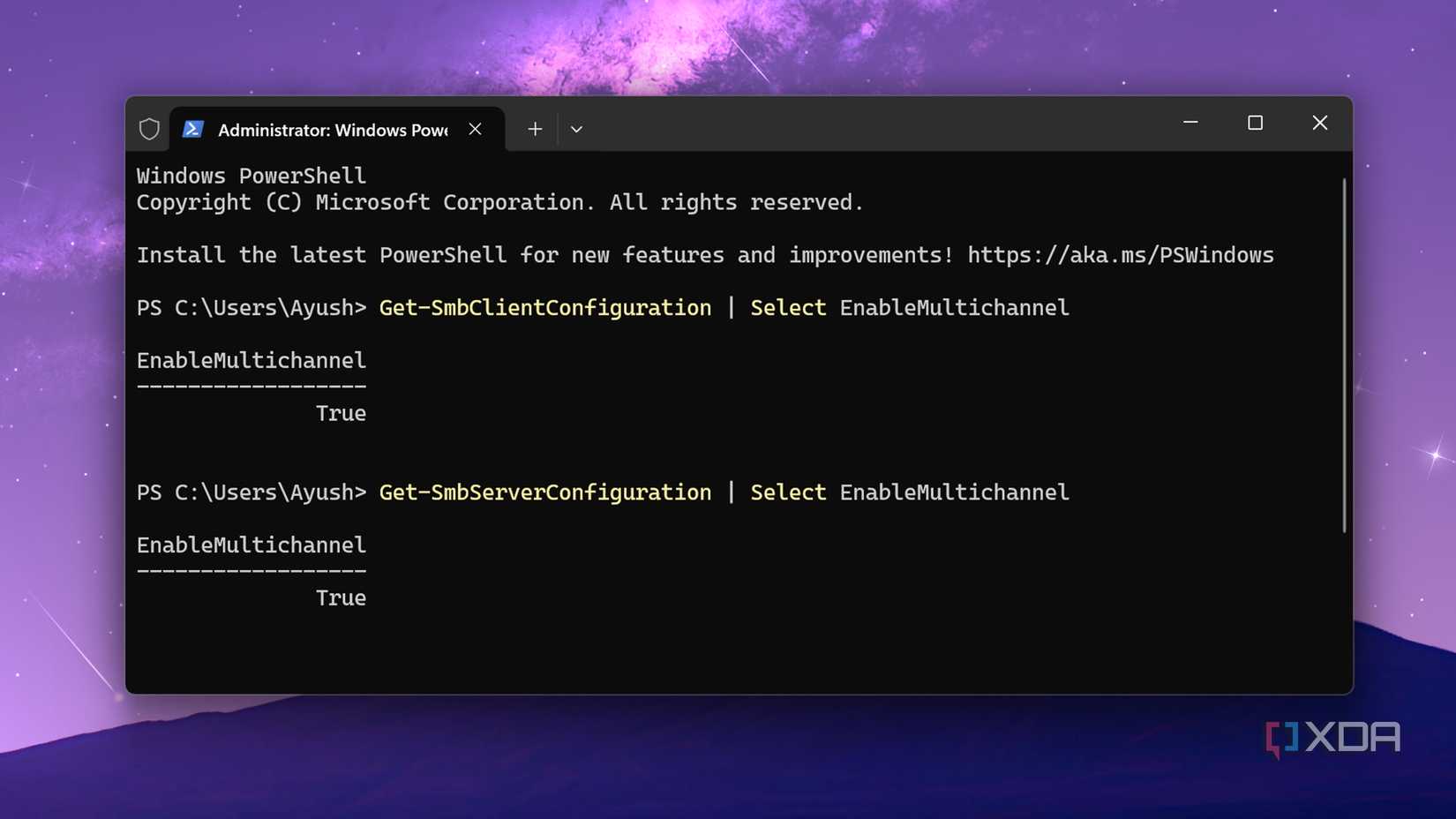Image resolution: width=1456 pixels, height=819 pixels.
Task: Click the True value under the server command
Action: tap(341, 597)
